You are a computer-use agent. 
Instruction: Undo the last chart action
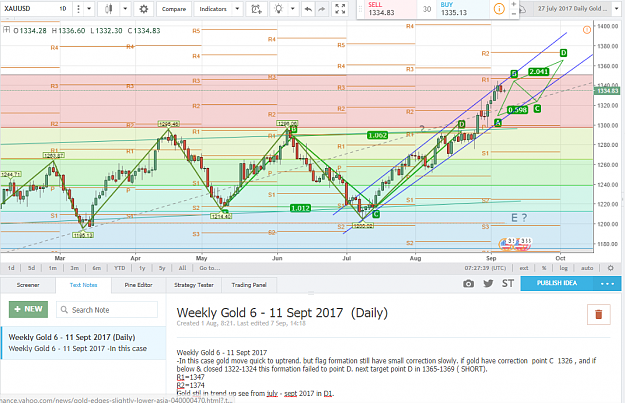308,9
